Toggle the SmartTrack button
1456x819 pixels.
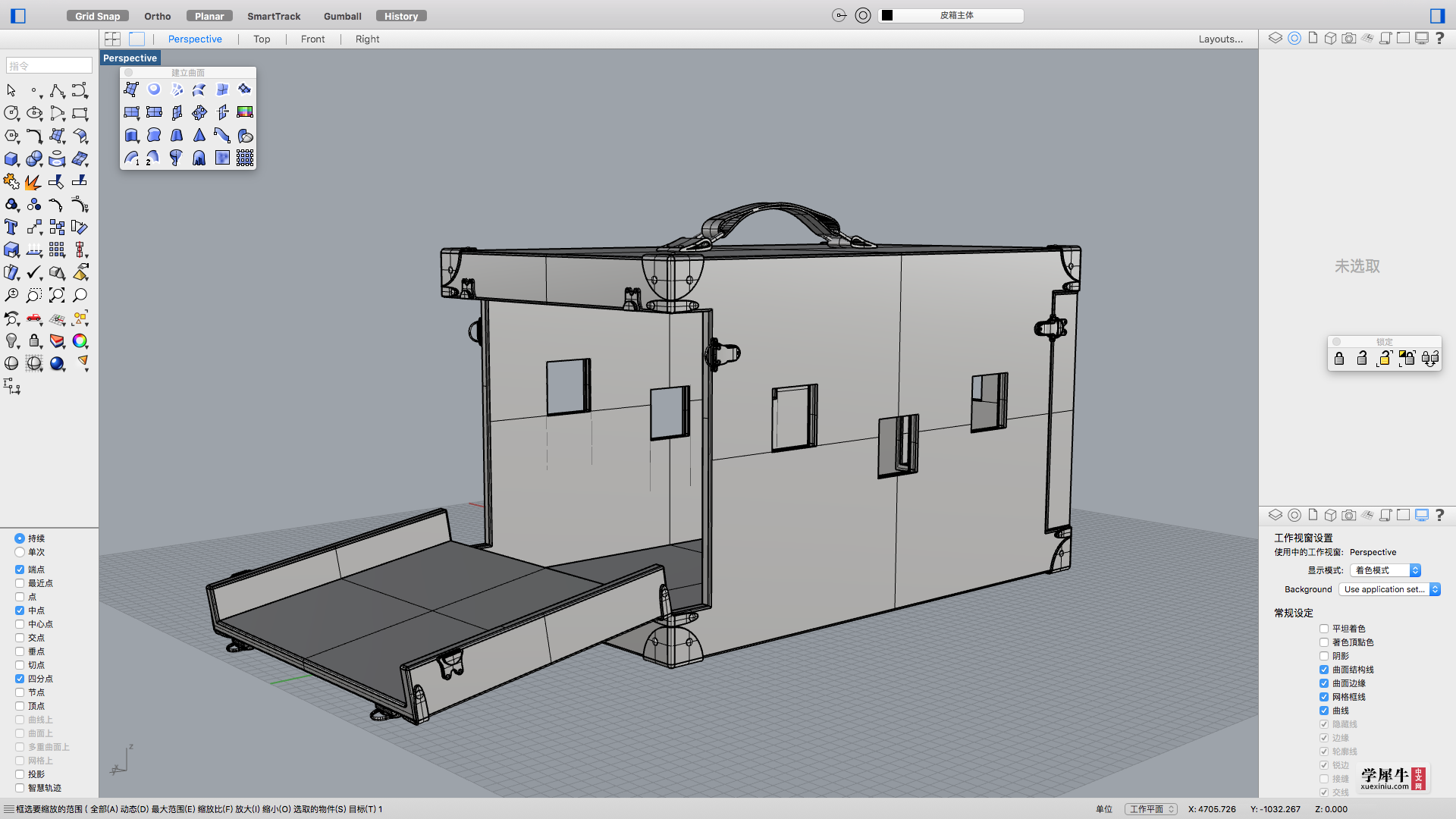[274, 16]
